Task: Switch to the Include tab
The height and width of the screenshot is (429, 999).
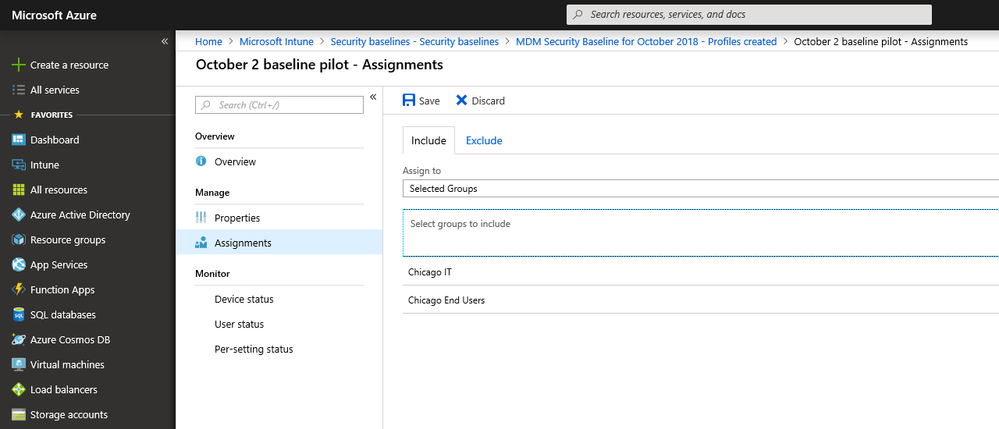Action: (429, 140)
